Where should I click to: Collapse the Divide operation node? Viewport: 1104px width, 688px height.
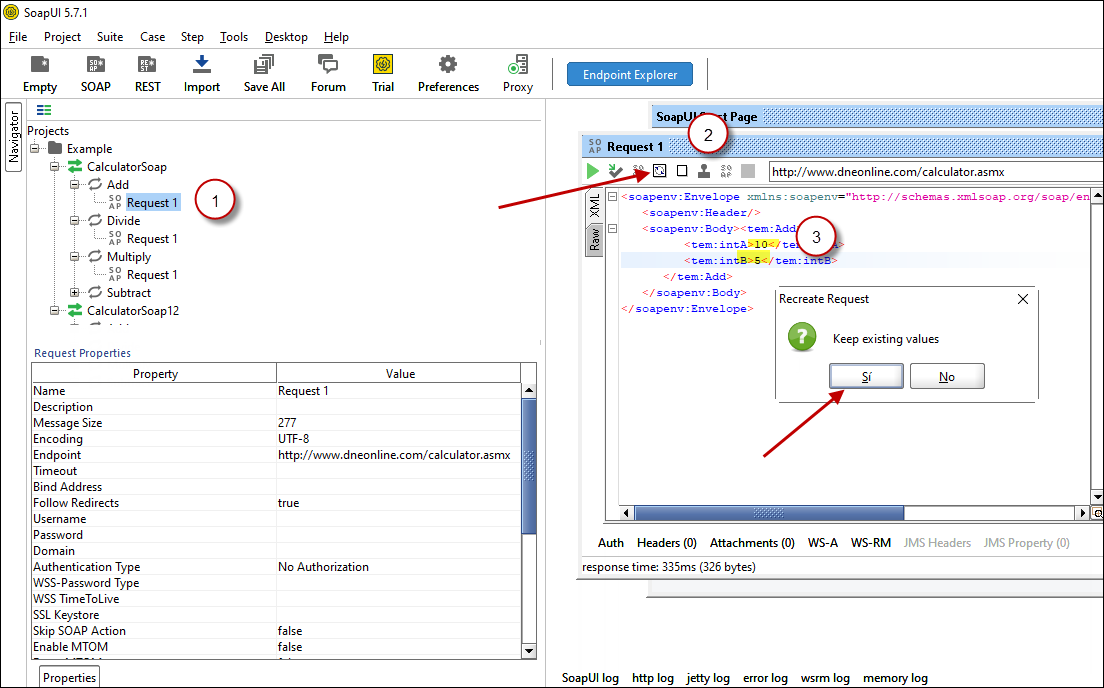tap(75, 220)
